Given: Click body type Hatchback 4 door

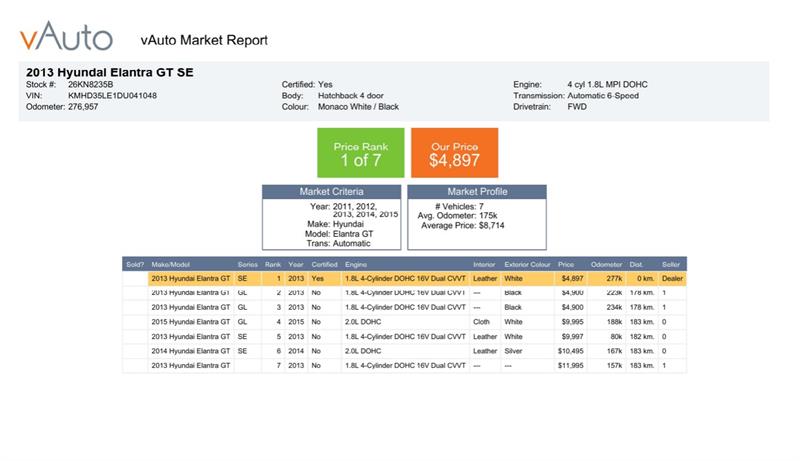Looking at the screenshot, I should pyautogui.click(x=351, y=96).
